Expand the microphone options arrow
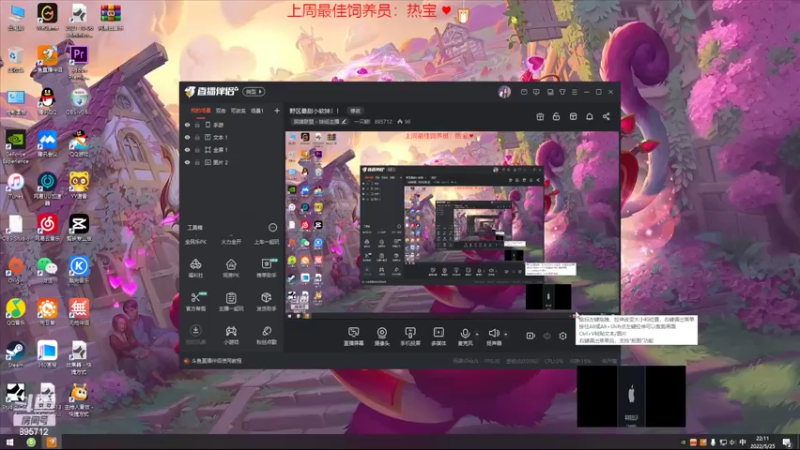The width and height of the screenshot is (800, 450). pyautogui.click(x=477, y=335)
